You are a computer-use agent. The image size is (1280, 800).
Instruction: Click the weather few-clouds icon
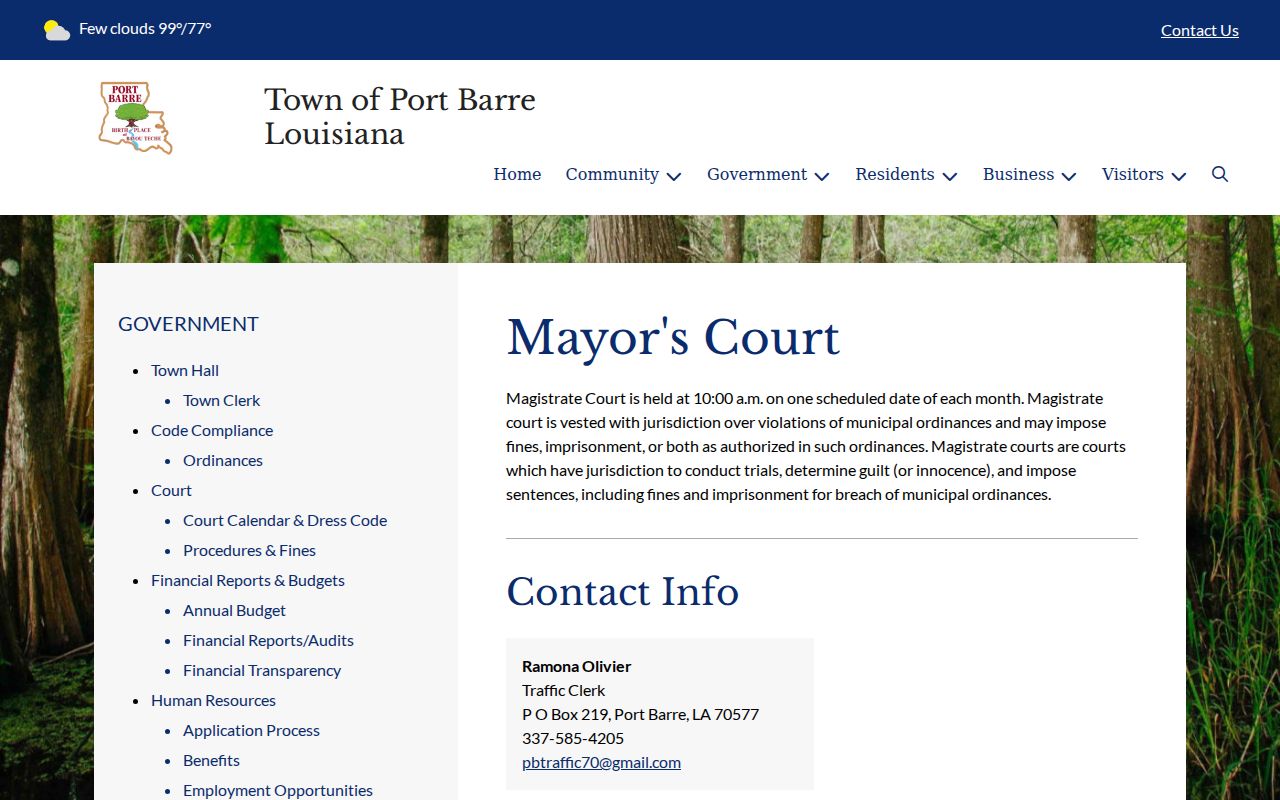coord(57,30)
